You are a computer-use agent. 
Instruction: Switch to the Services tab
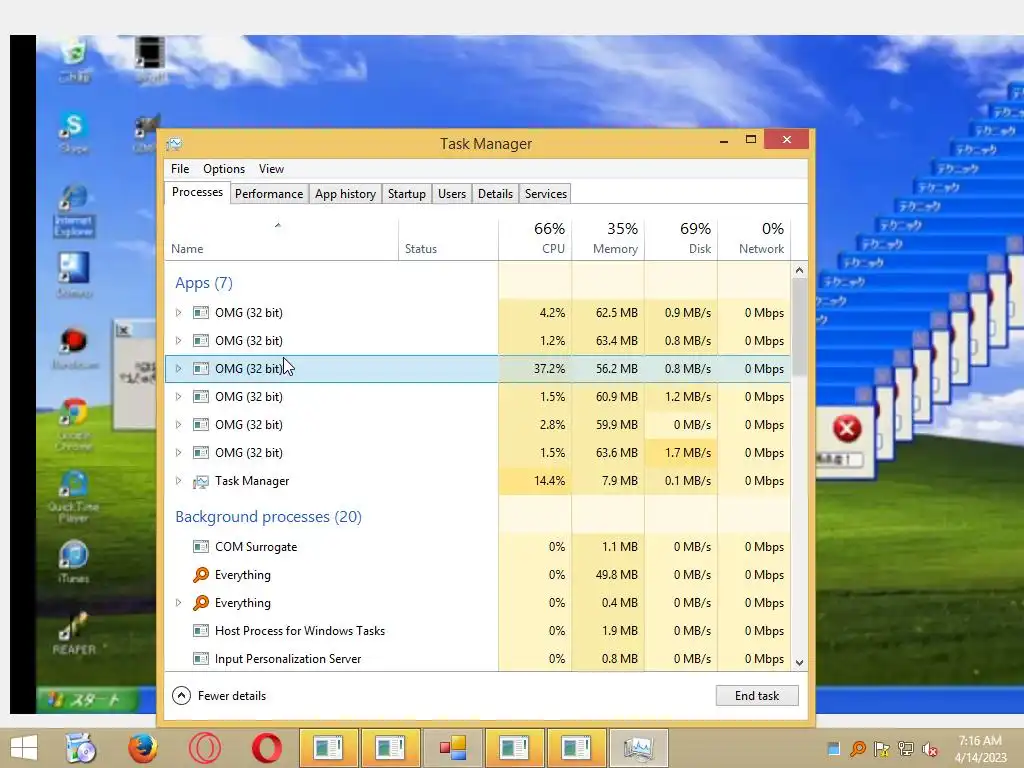pyautogui.click(x=546, y=194)
